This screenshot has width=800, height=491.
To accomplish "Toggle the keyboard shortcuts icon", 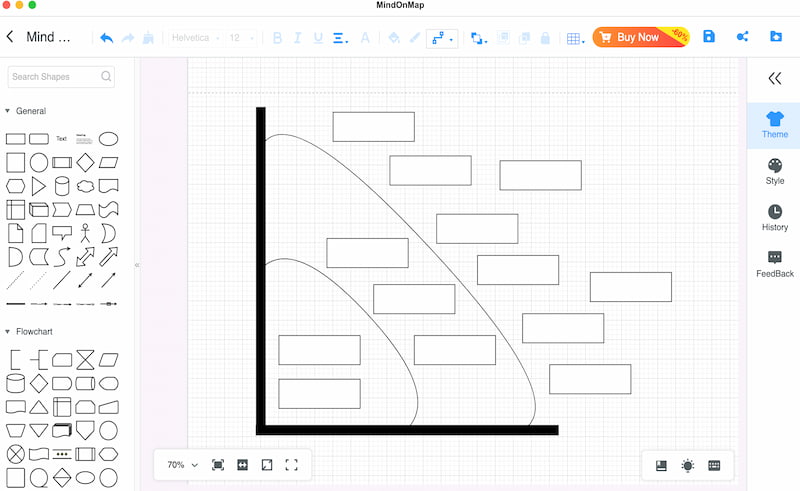I will [714, 465].
